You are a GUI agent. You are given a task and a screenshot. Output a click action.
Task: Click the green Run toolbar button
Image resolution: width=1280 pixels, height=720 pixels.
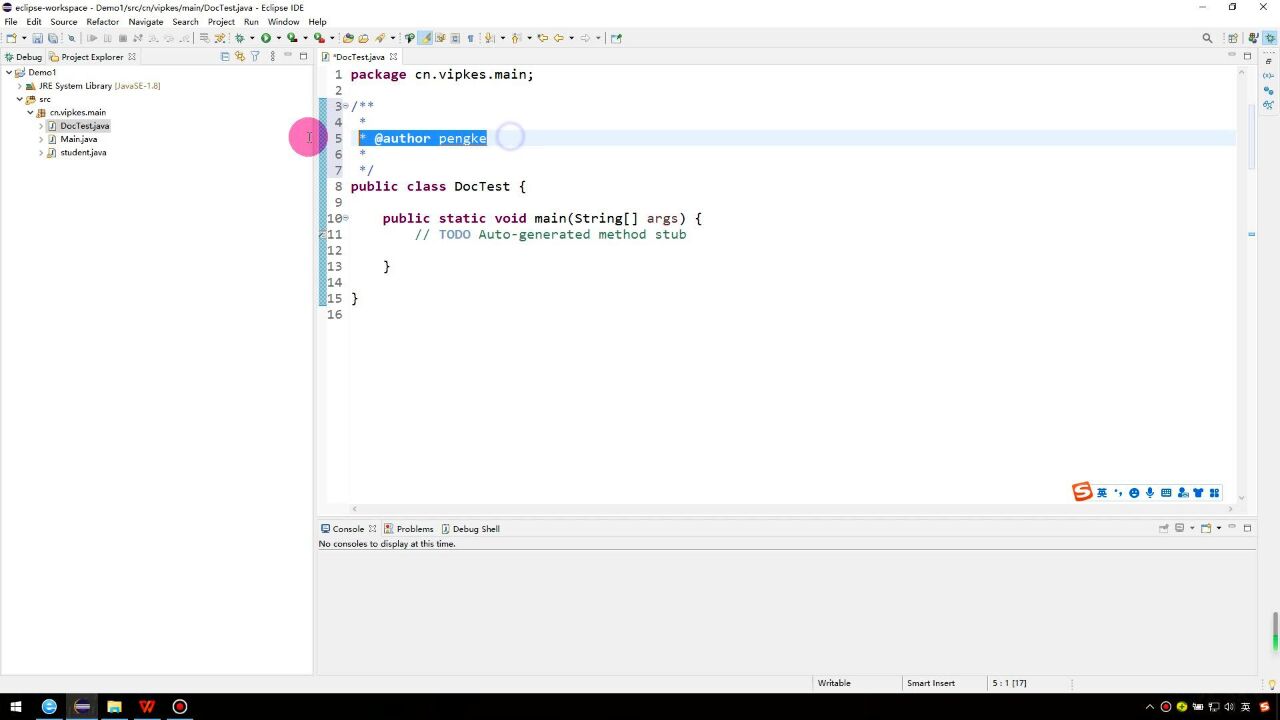click(266, 38)
